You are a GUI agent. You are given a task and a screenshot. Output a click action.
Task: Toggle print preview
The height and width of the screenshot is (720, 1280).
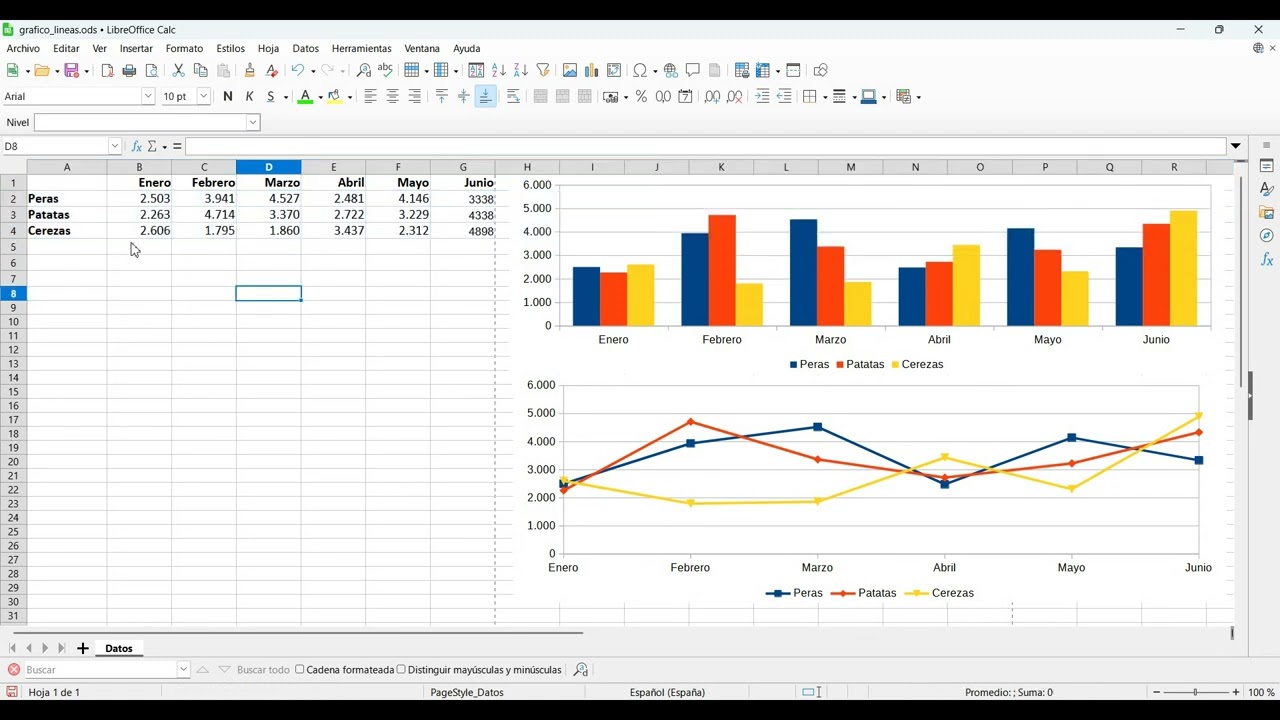152,70
